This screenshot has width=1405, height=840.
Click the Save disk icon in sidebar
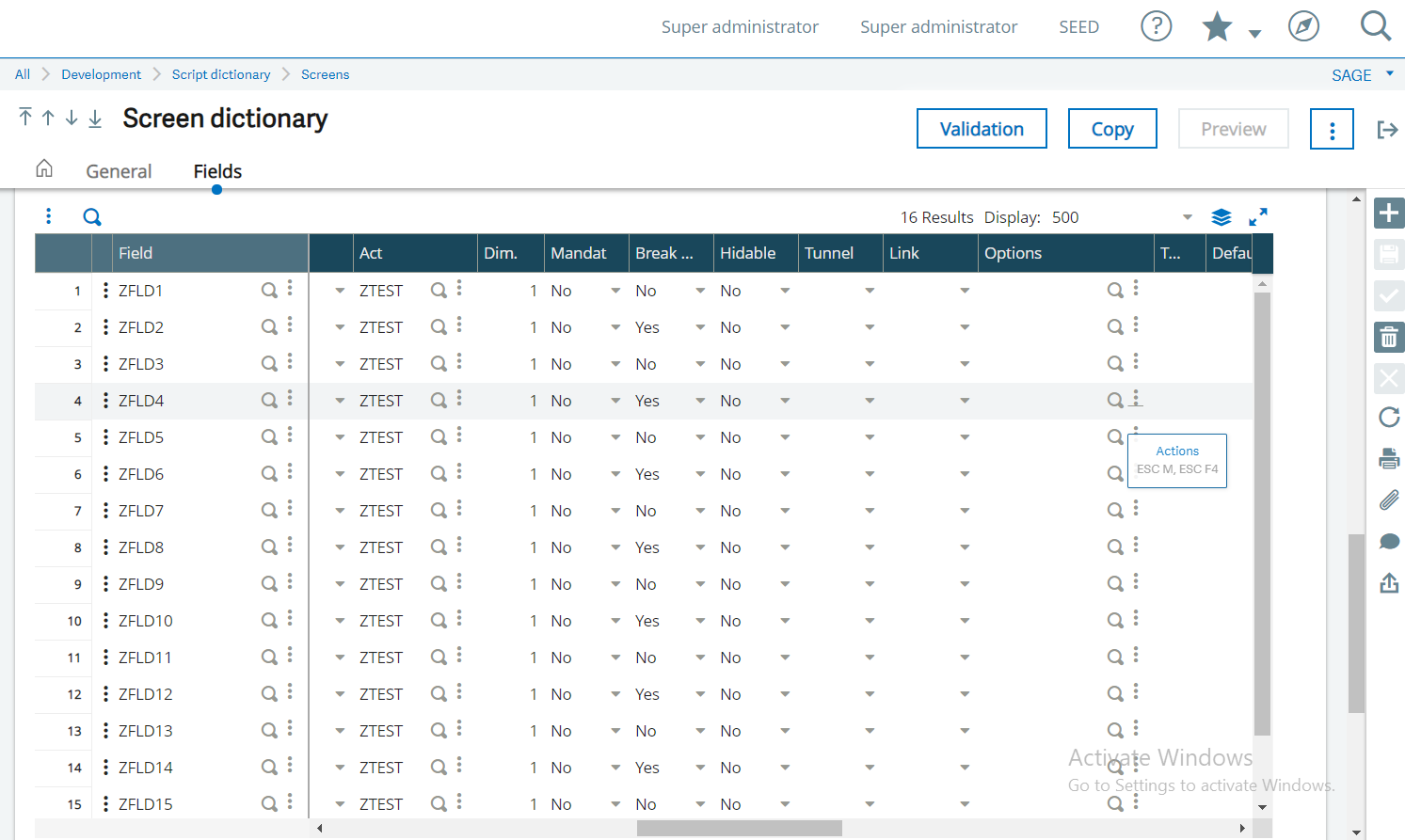pos(1389,255)
